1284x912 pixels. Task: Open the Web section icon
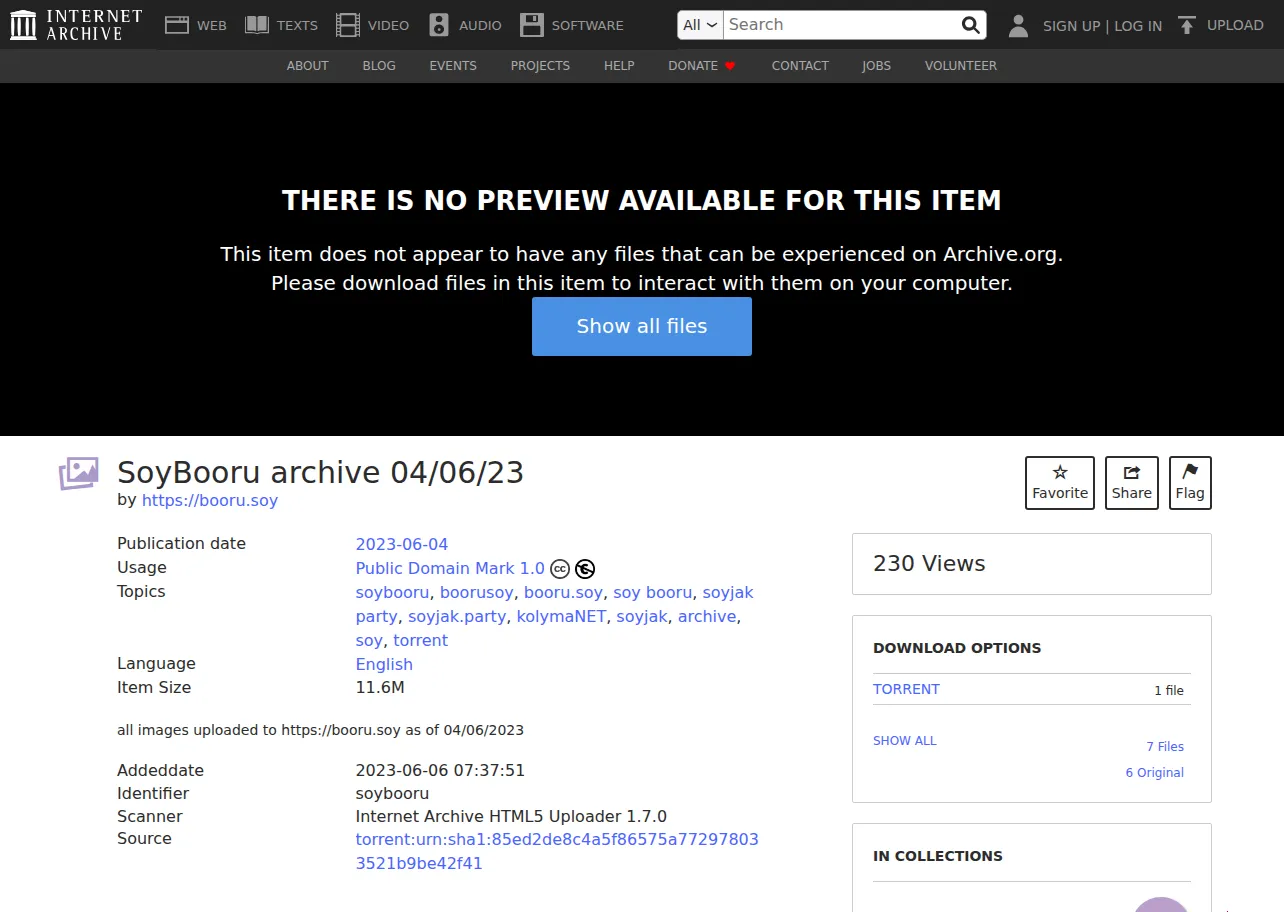177,25
